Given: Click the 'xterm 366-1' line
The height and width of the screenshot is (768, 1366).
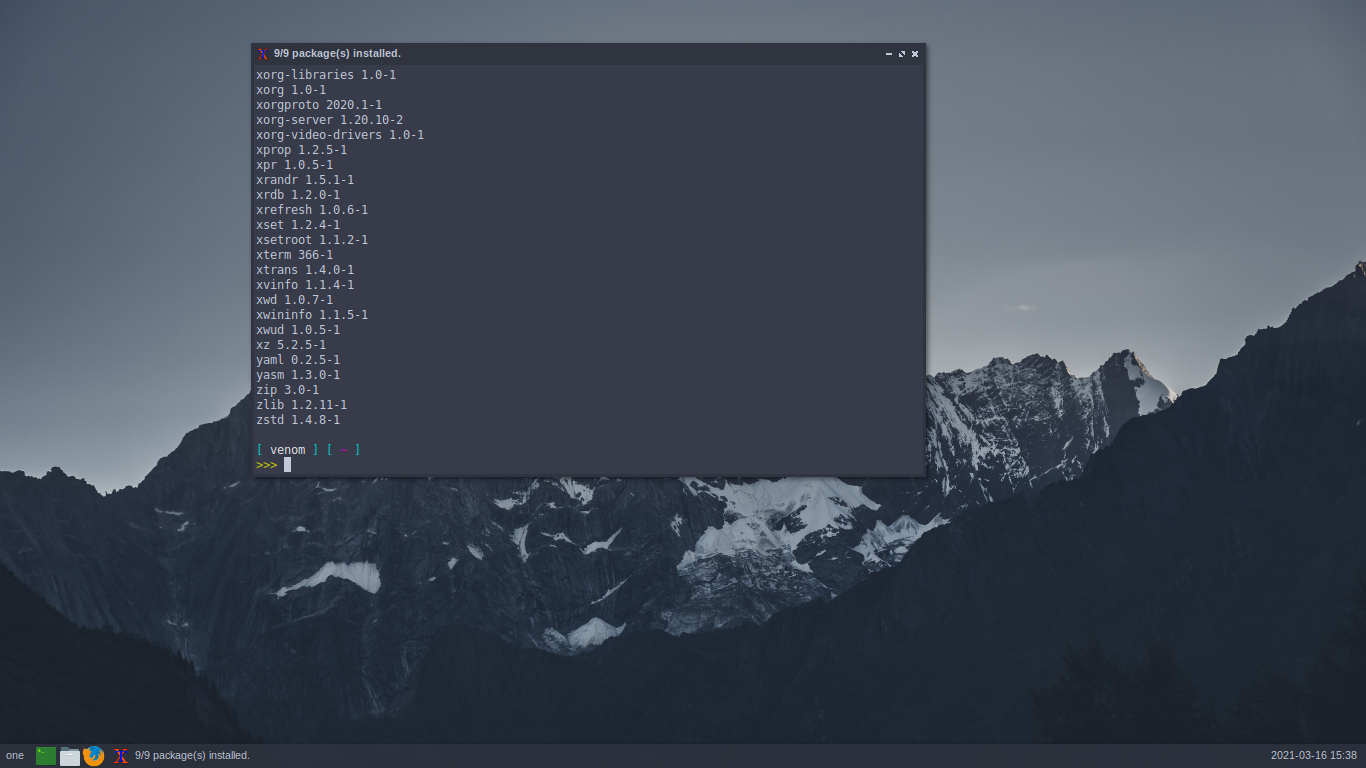Looking at the screenshot, I should [x=294, y=255].
